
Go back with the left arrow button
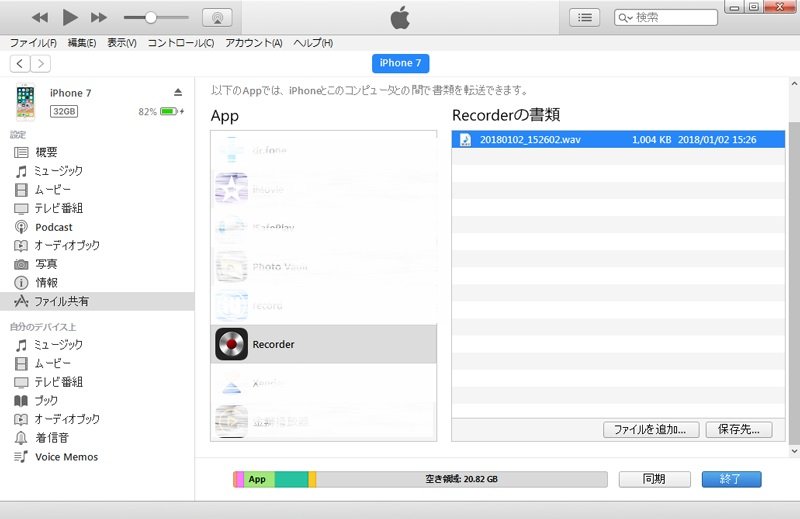[20, 64]
